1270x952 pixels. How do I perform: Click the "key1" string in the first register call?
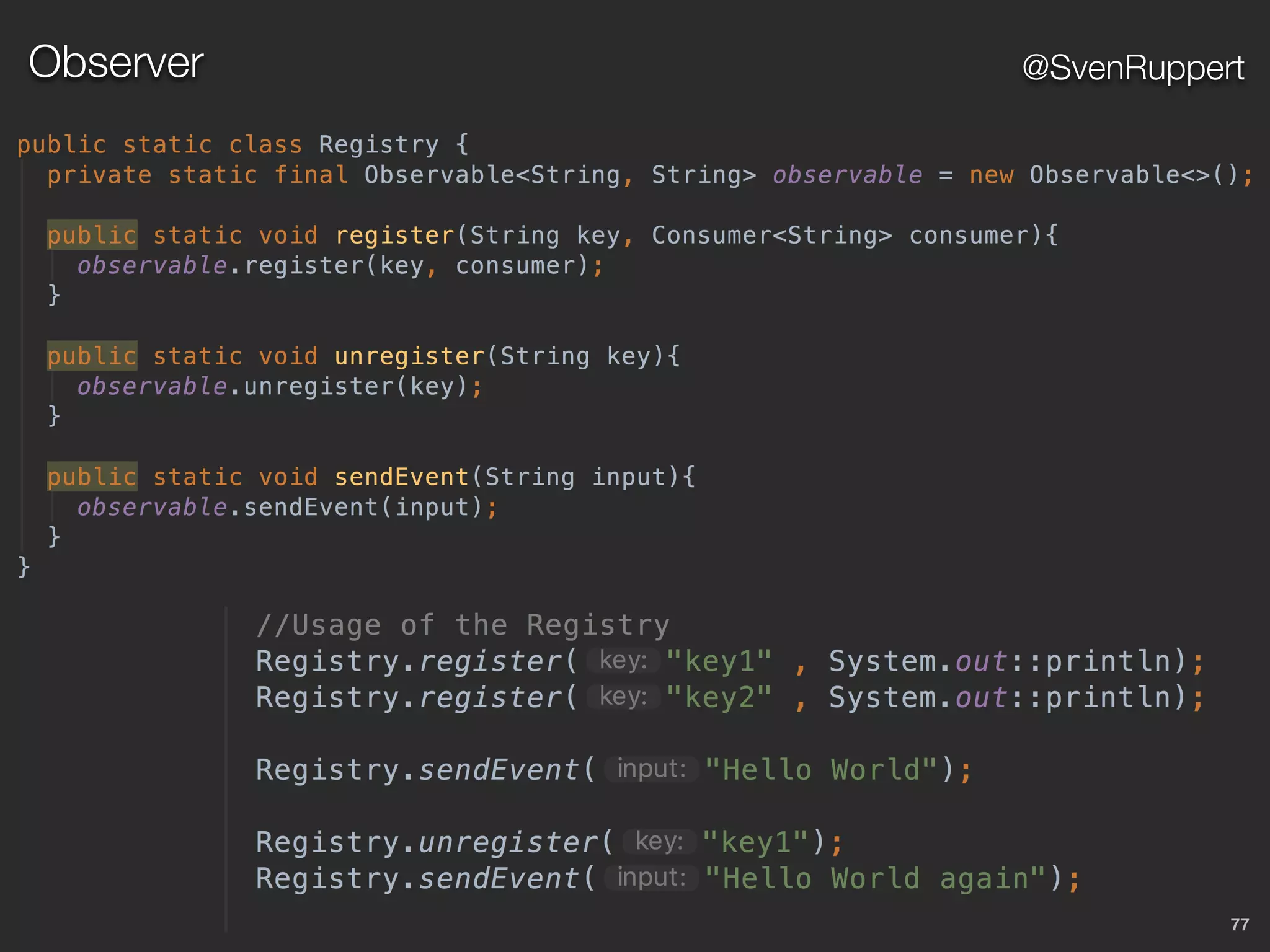tap(719, 661)
